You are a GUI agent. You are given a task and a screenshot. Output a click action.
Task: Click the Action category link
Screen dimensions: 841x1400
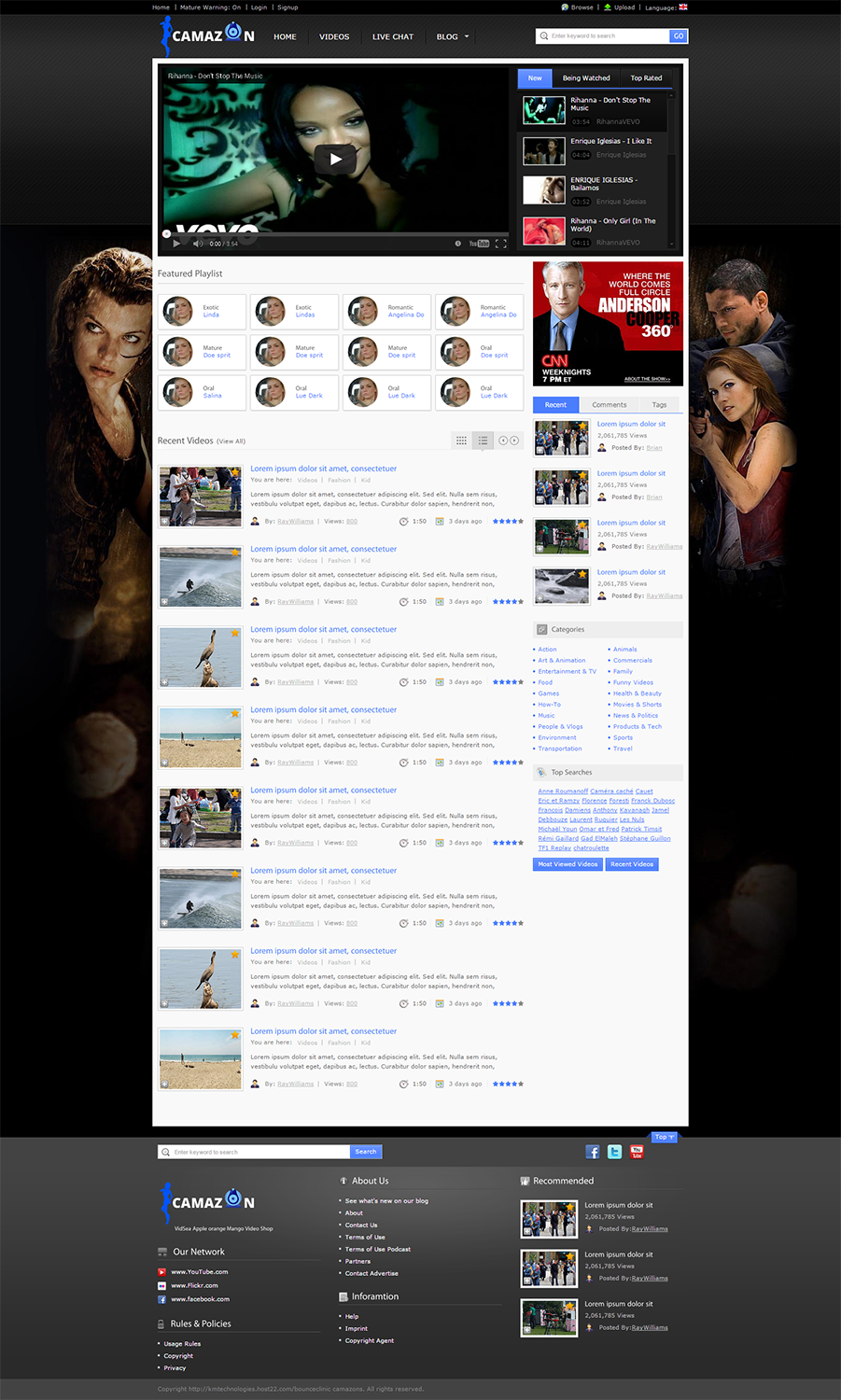(547, 649)
